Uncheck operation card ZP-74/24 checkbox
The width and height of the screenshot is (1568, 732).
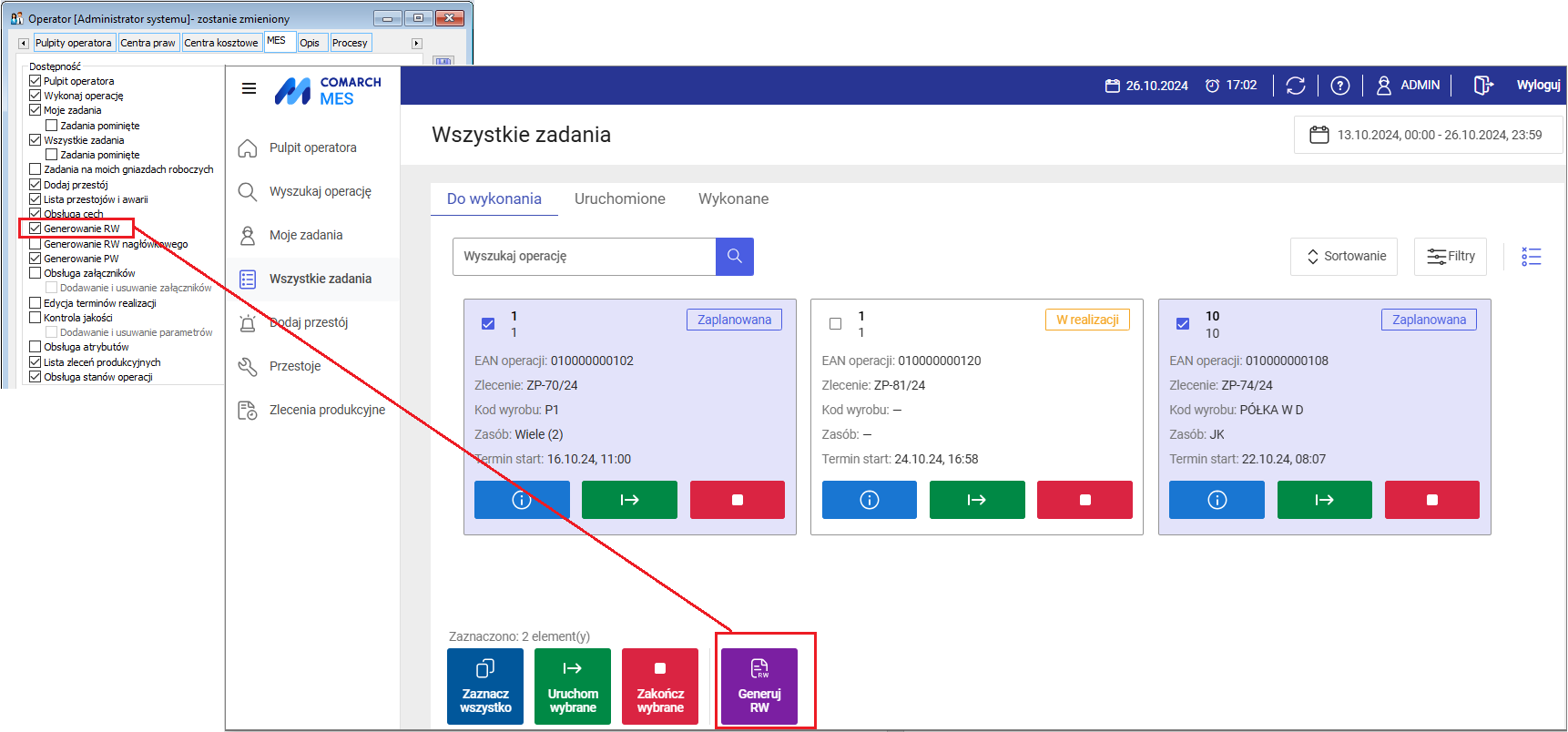pos(1183,323)
